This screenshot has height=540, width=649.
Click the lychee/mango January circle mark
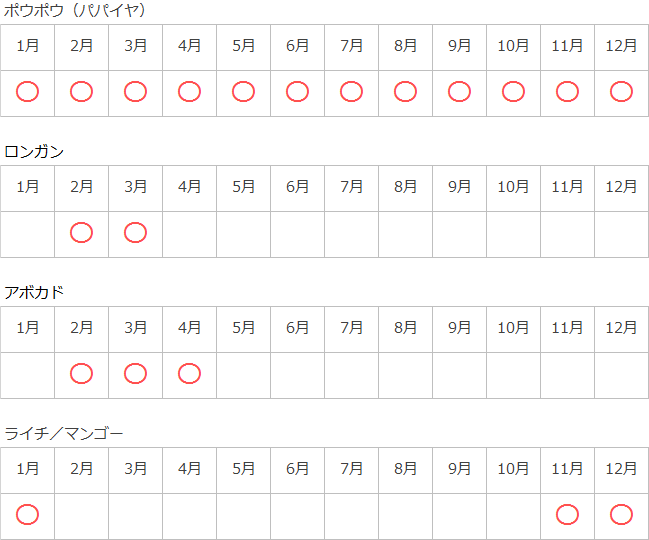click(x=28, y=514)
